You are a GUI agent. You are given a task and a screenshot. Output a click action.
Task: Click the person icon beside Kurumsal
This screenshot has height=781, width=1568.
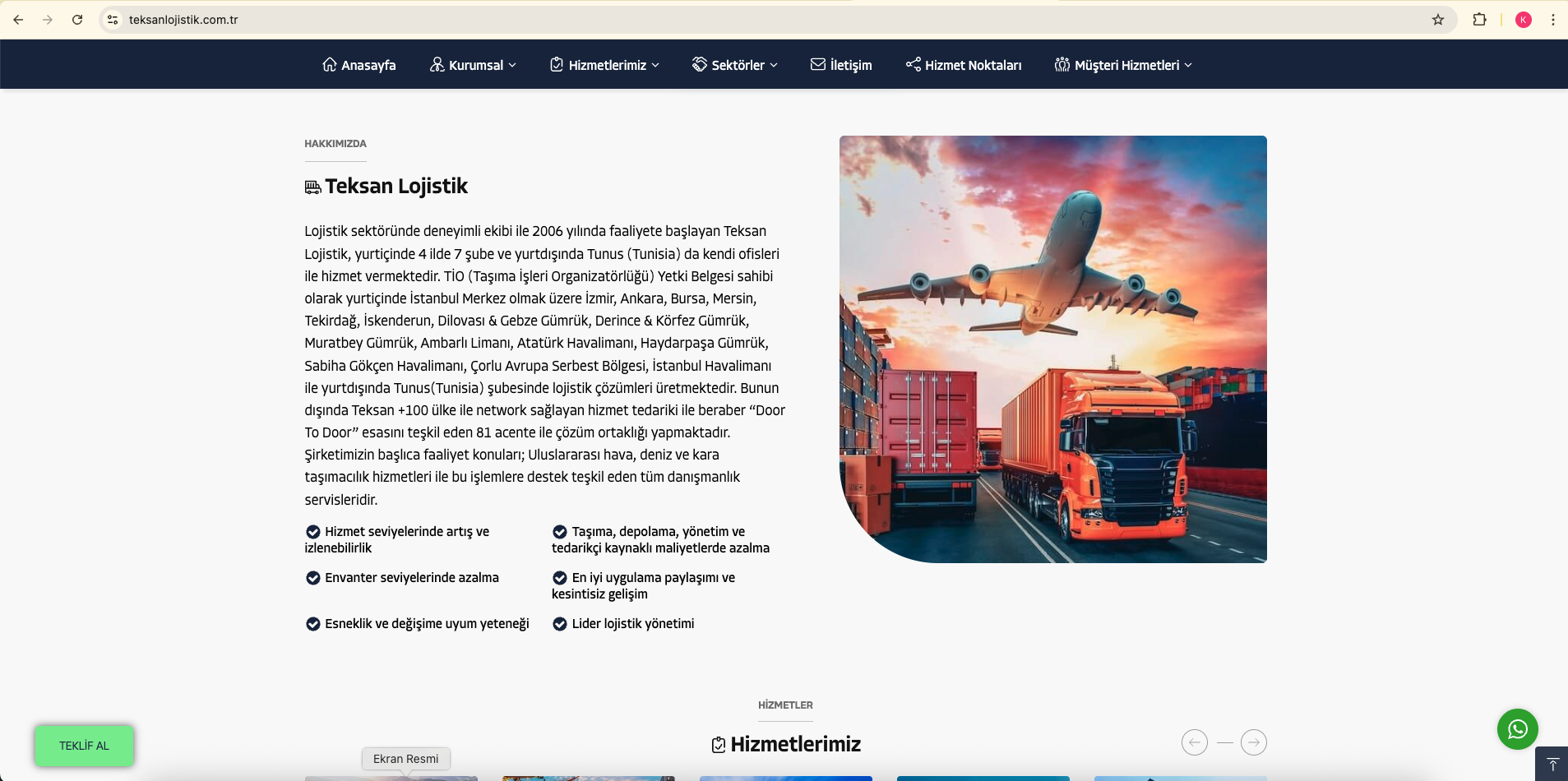tap(437, 64)
